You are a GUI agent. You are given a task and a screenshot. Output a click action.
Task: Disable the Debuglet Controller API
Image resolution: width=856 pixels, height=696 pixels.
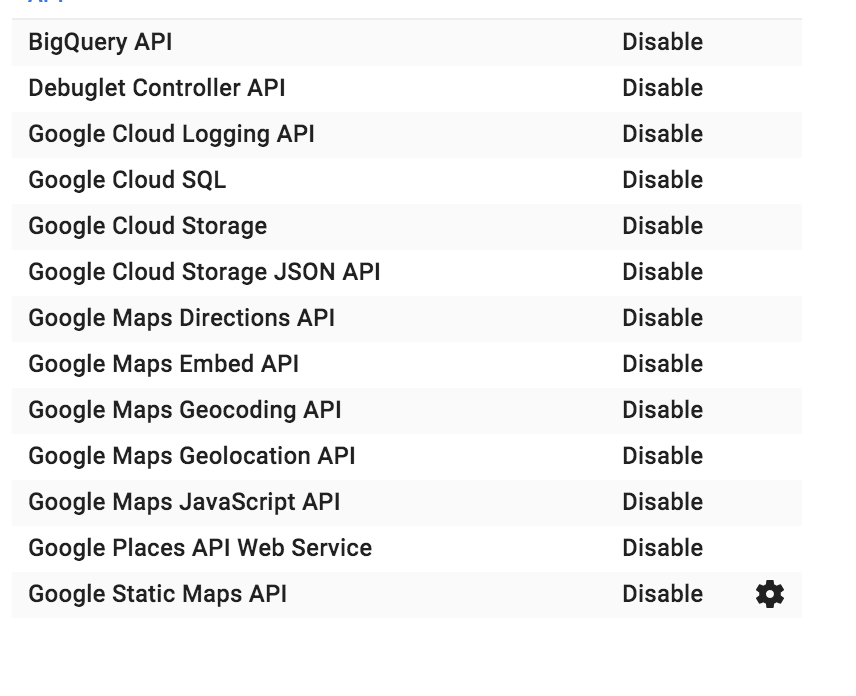point(663,88)
